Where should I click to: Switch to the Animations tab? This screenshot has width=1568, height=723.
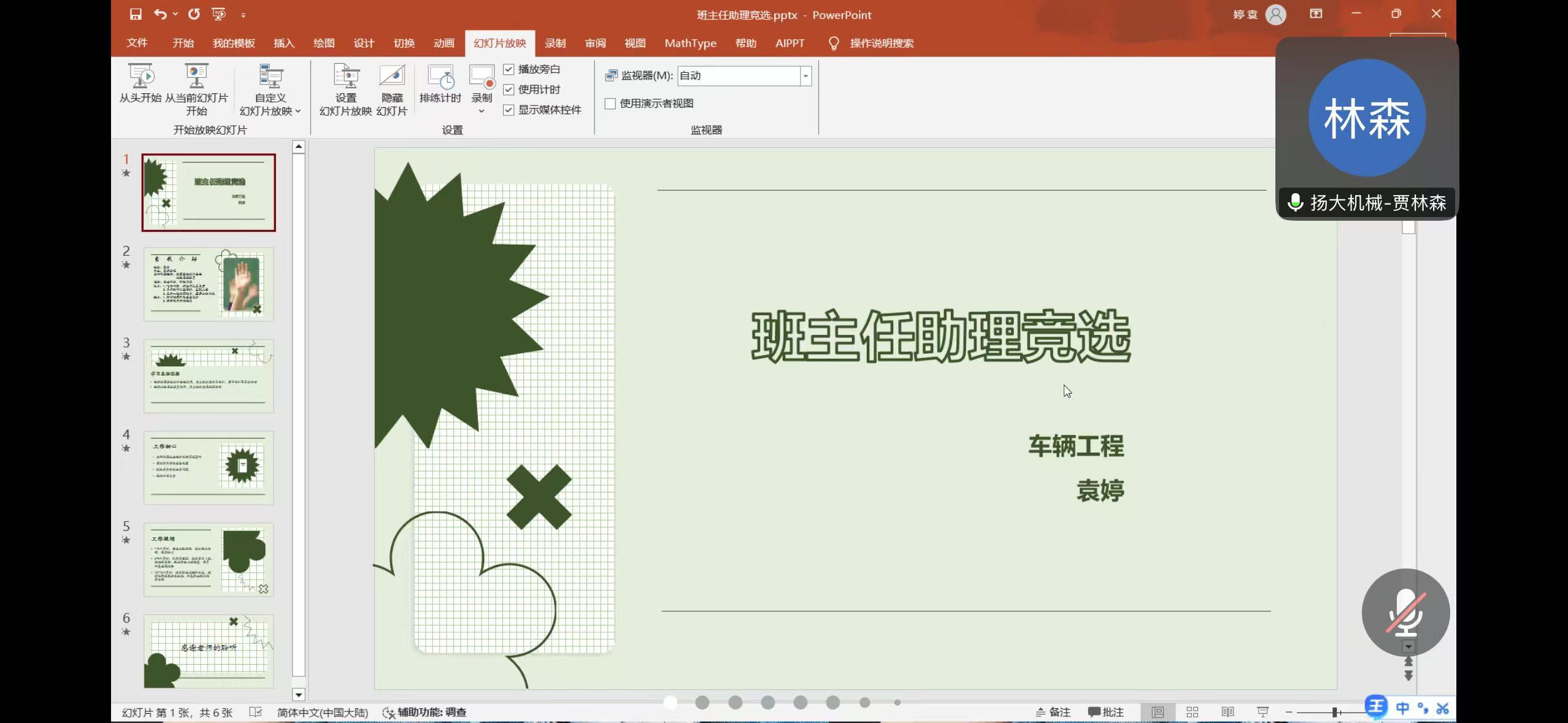[x=444, y=43]
